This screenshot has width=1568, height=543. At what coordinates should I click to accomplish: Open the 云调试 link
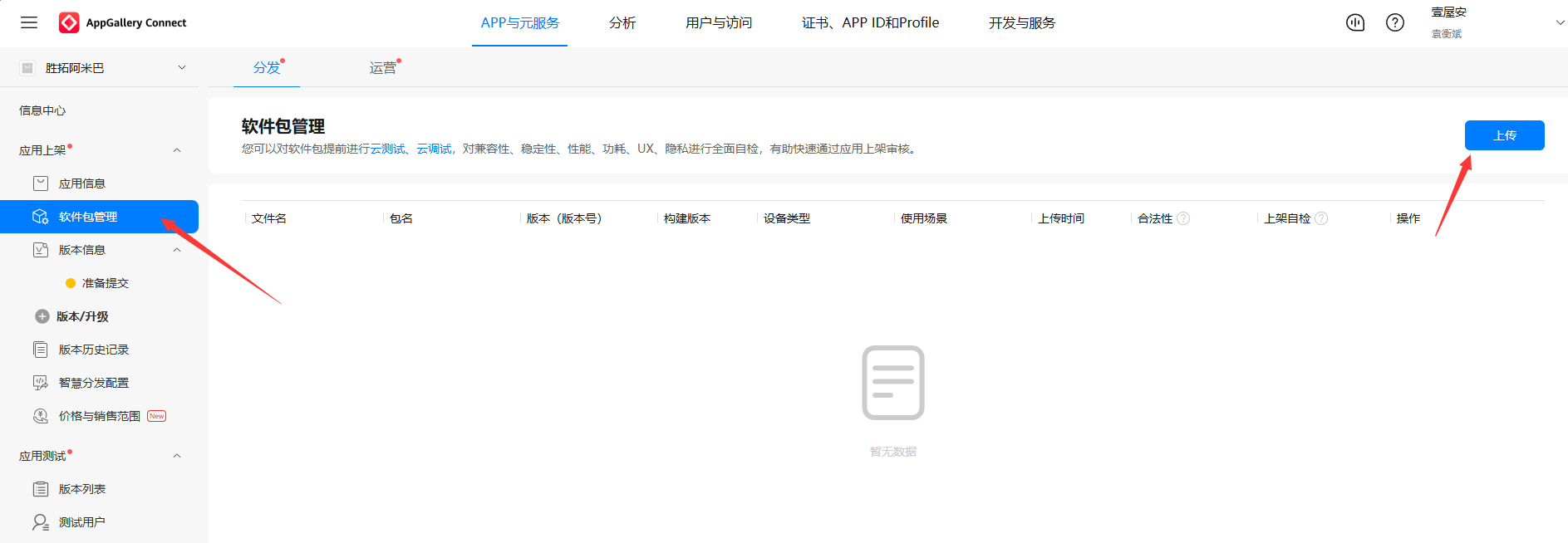coord(434,149)
